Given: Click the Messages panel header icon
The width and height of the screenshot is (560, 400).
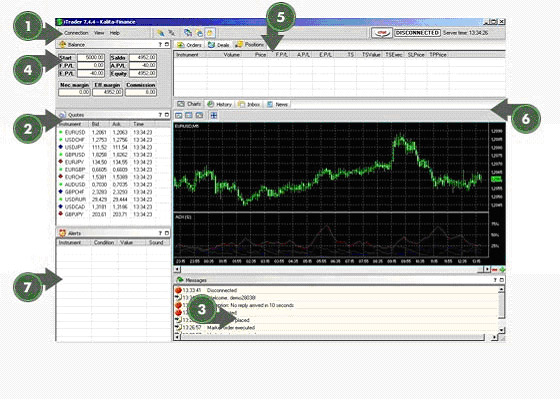Looking at the screenshot, I should pos(180,280).
